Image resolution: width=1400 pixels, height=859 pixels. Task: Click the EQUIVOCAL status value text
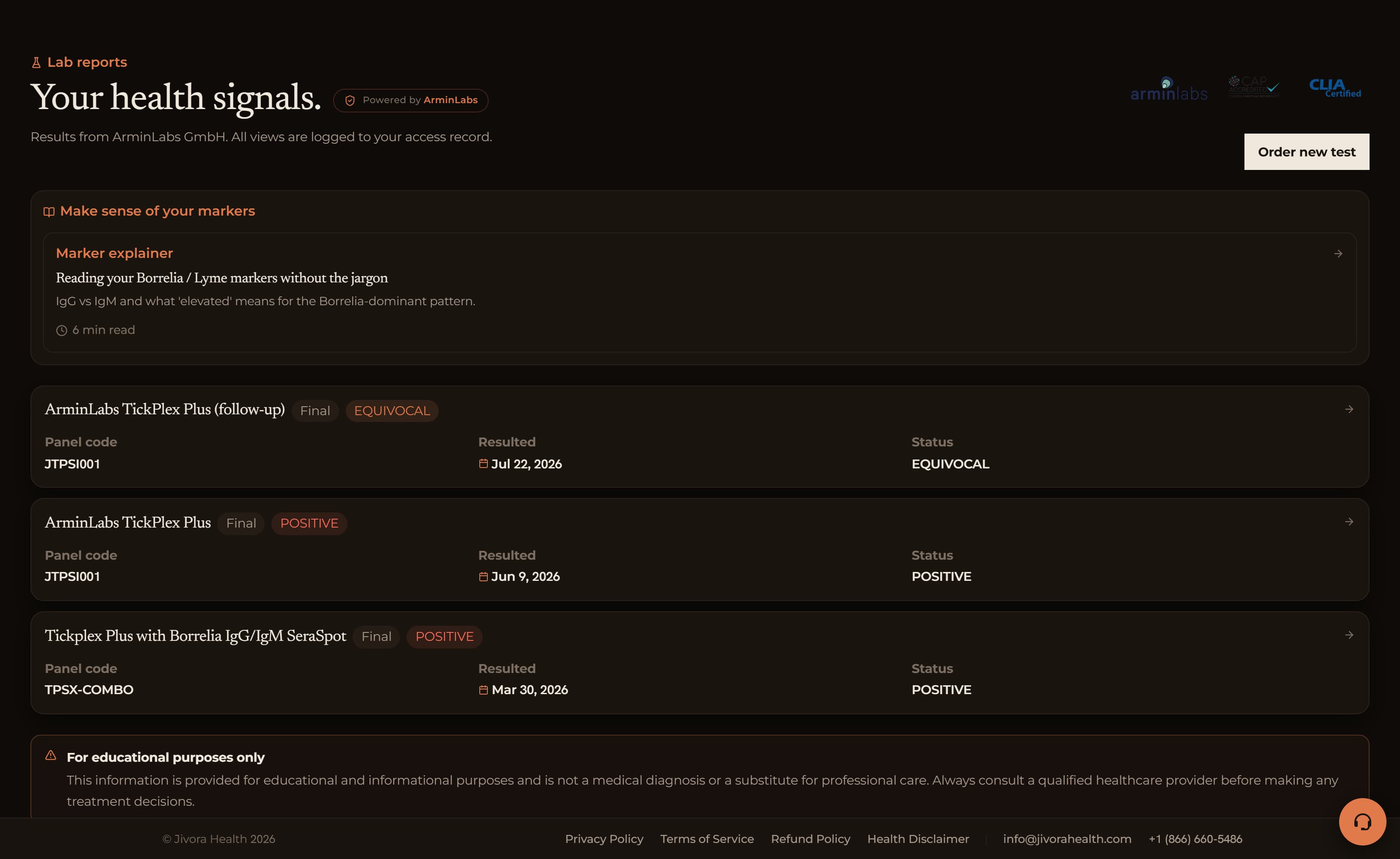click(950, 464)
